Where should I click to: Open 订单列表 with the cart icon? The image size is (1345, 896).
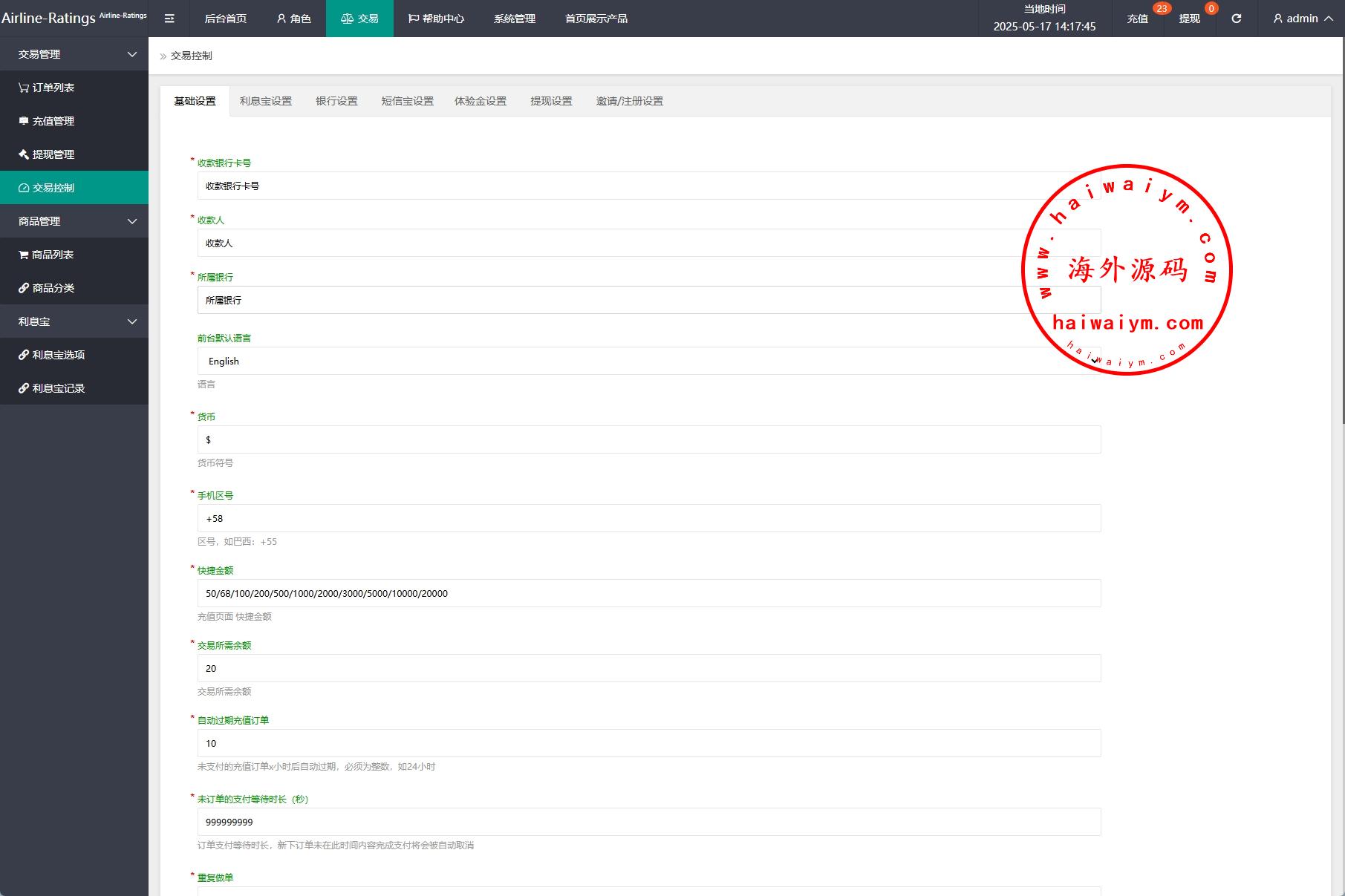point(47,88)
